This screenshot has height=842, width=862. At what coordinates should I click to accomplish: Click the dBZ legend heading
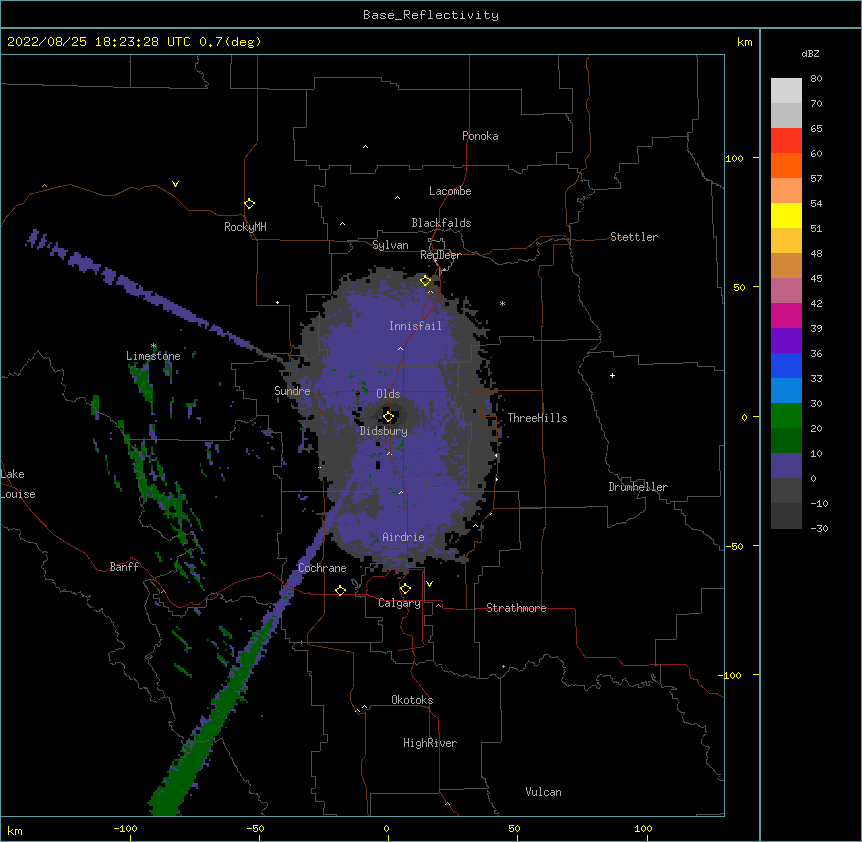click(x=810, y=54)
